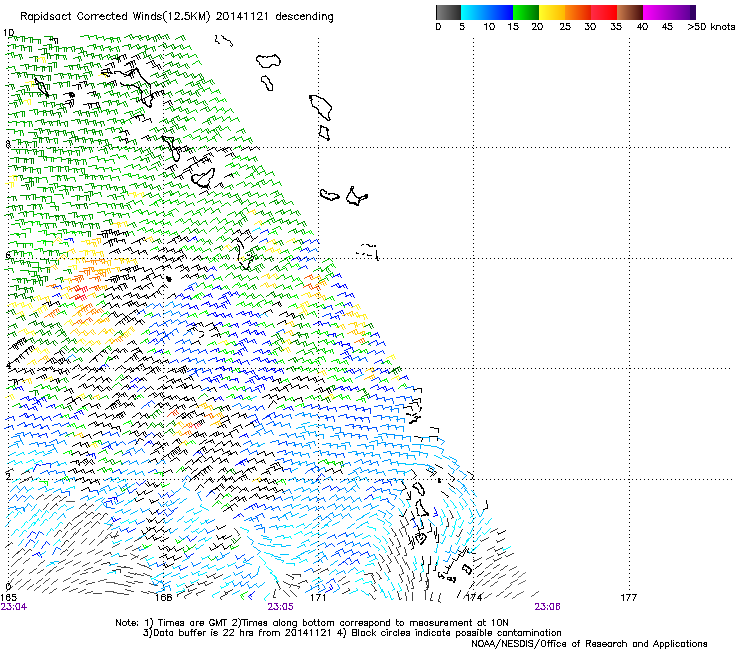Click the purple time label '23:05'
Image resolution: width=740 pixels, height=650 pixels.
280,607
